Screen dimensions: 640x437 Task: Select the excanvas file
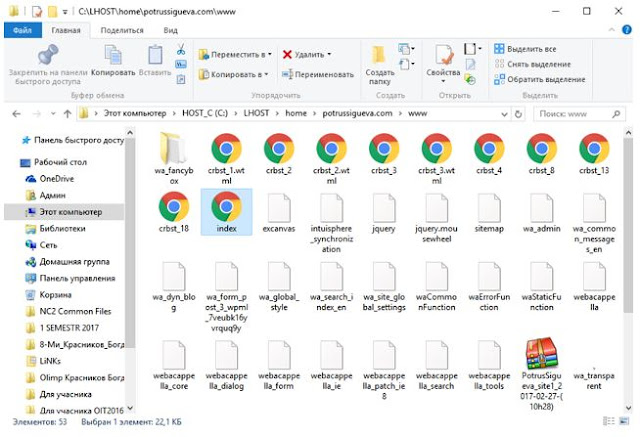pyautogui.click(x=279, y=213)
